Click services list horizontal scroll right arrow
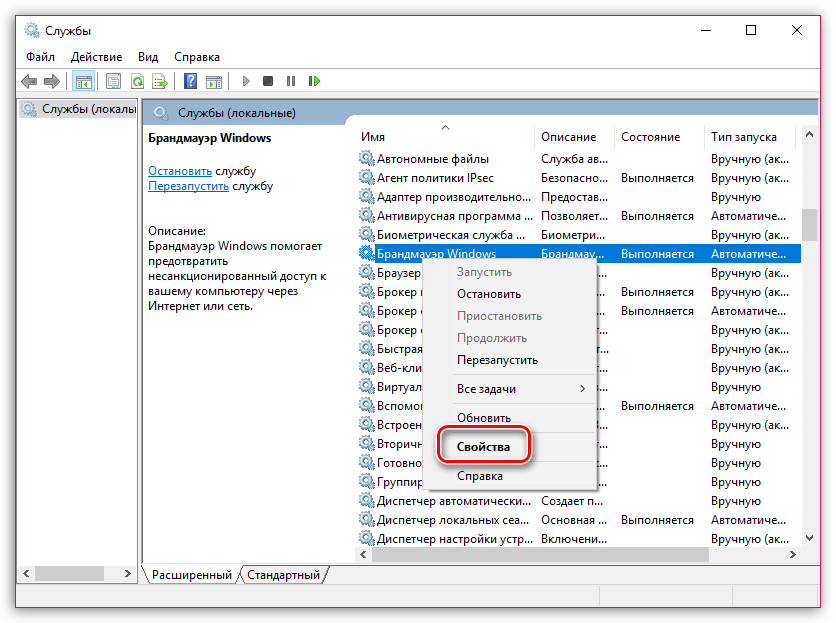836x623 pixels. [793, 555]
